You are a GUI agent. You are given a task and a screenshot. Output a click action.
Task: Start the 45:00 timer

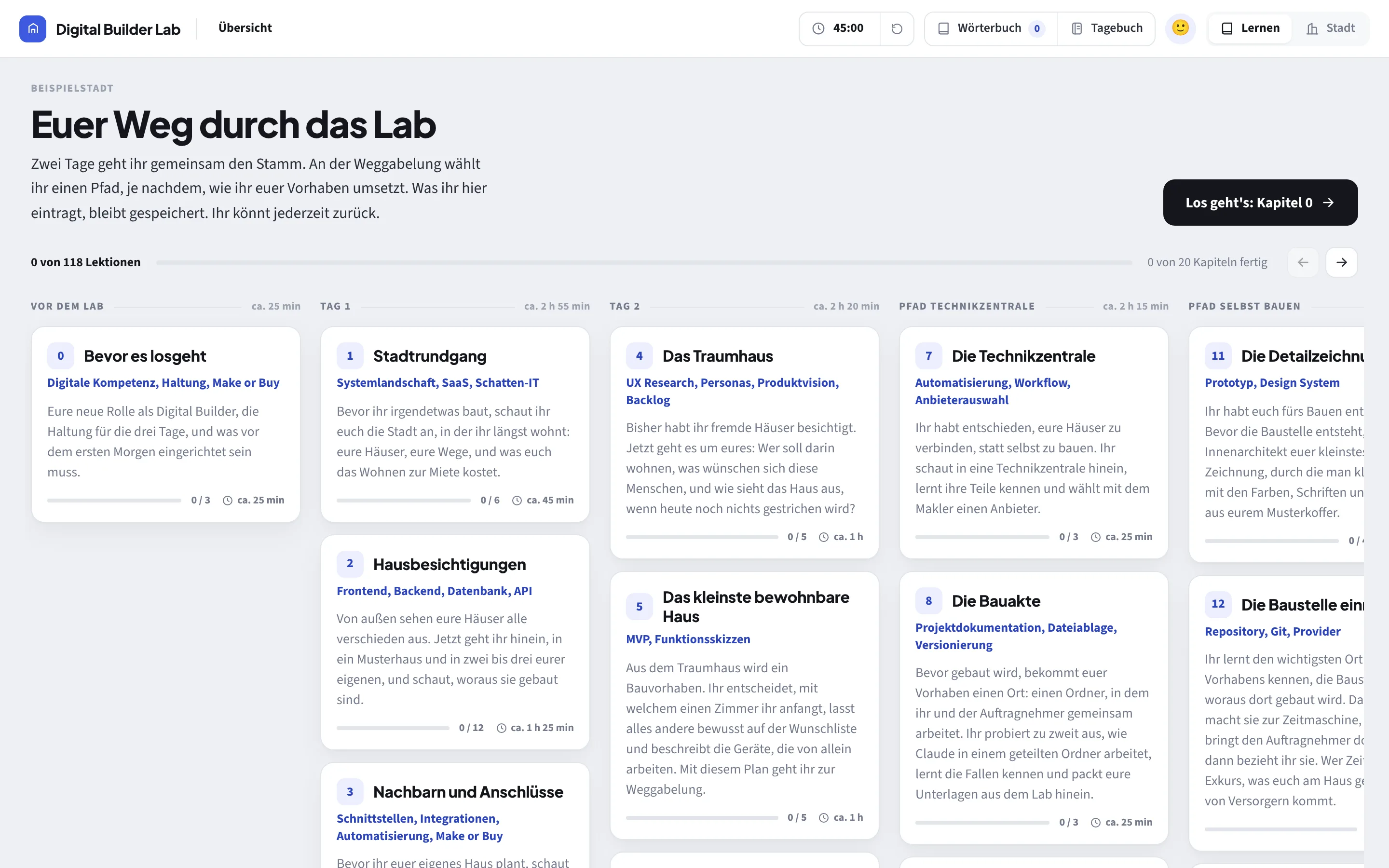tap(840, 29)
